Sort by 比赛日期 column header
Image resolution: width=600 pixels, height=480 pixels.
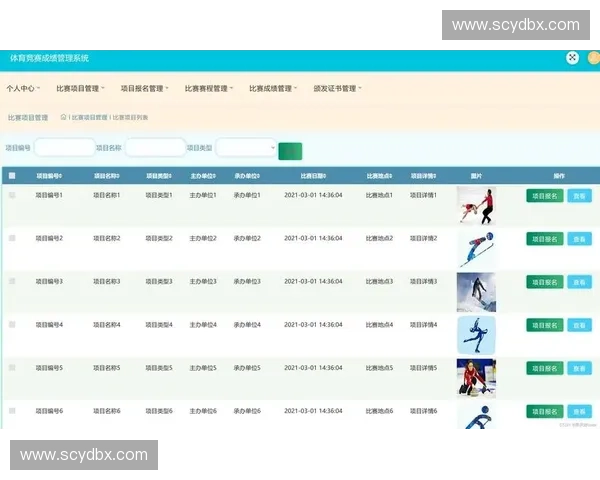(313, 176)
